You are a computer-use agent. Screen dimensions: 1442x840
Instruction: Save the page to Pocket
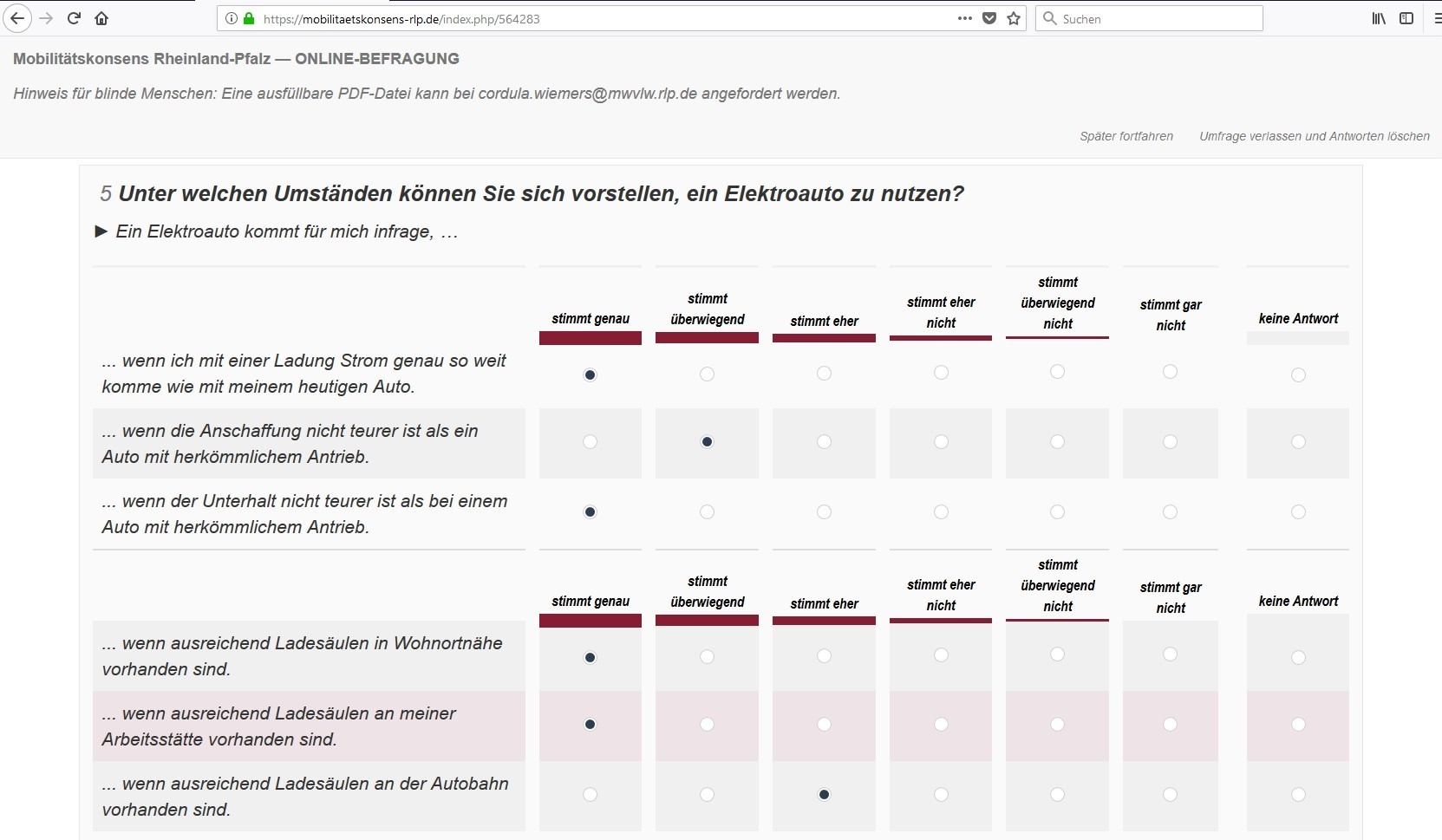tap(989, 18)
